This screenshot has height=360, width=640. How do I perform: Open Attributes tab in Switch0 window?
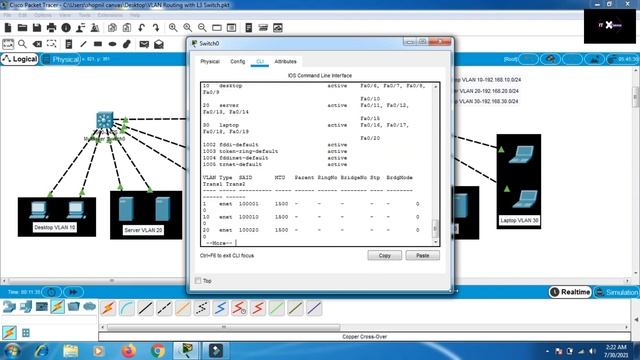tap(285, 62)
